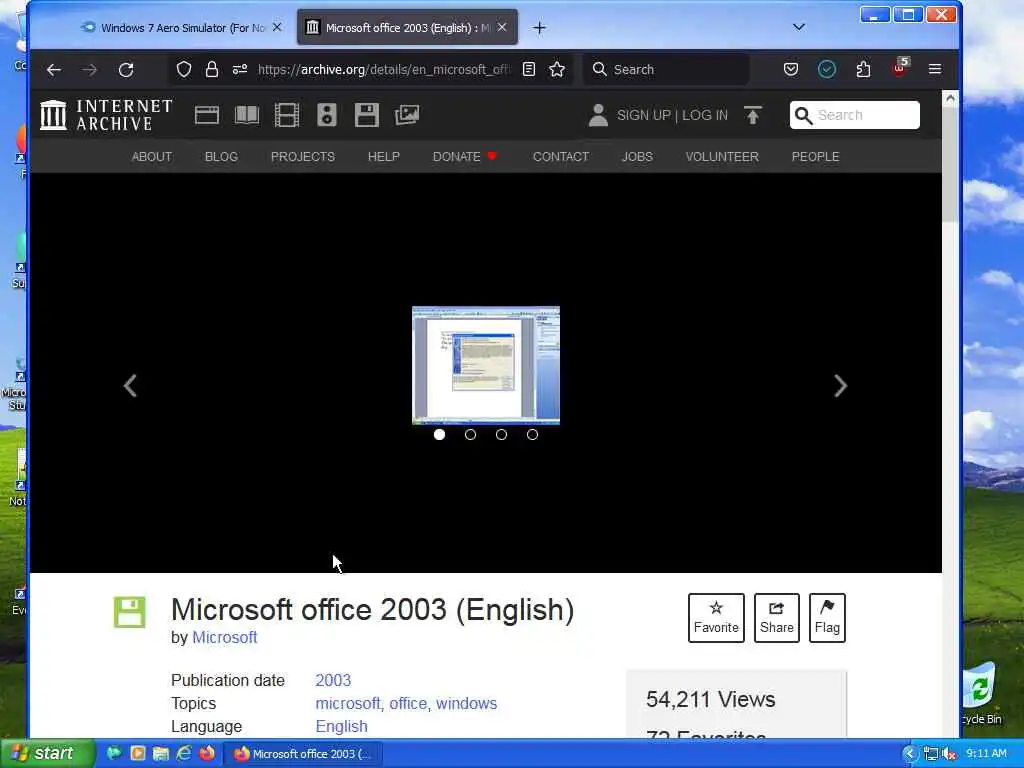Open the Recycle Bin on the desktop

tap(980, 694)
